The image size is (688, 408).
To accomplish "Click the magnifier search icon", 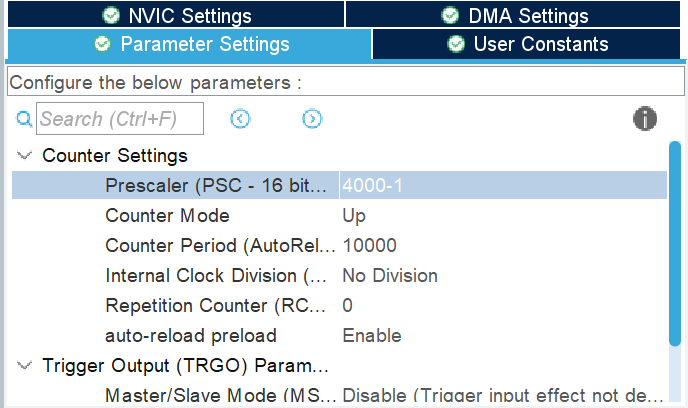I will [x=24, y=120].
